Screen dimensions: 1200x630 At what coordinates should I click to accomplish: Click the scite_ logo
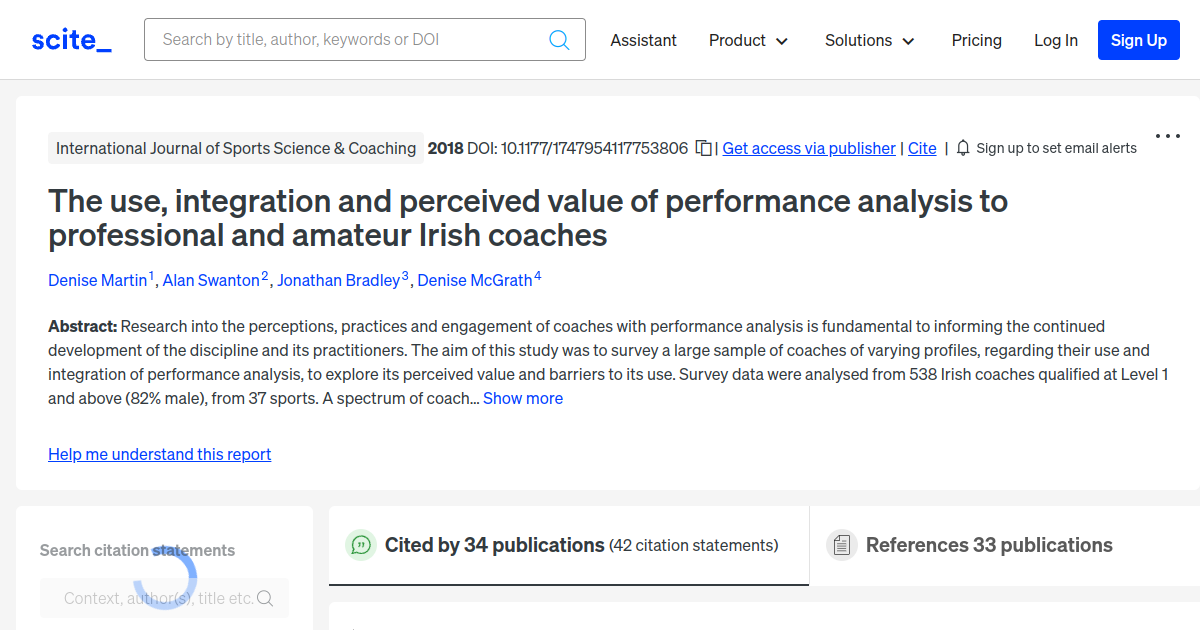point(70,39)
